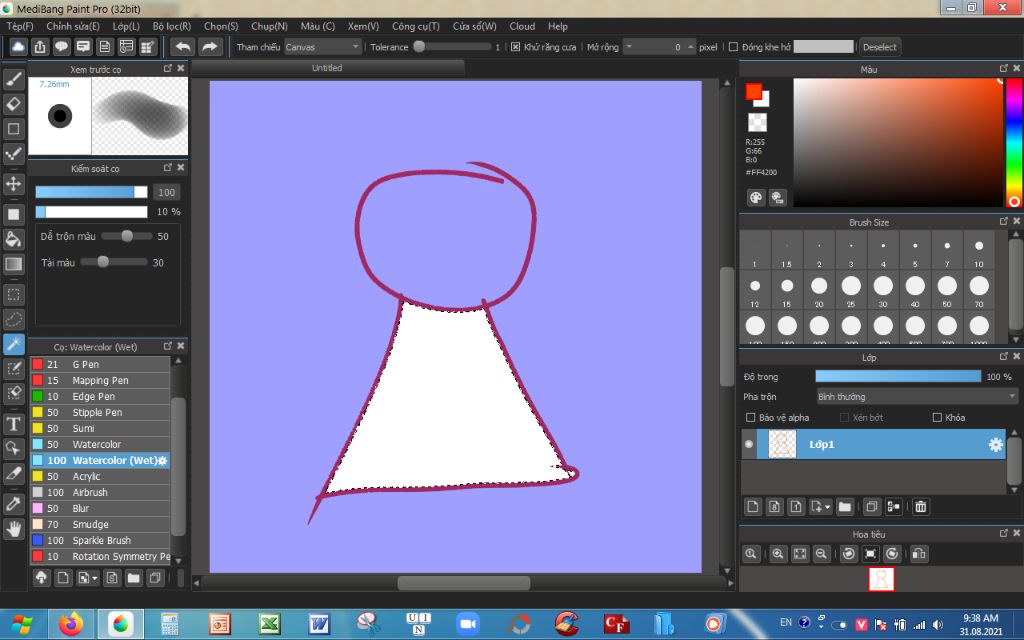The height and width of the screenshot is (640, 1024).
Task: Toggle the Khử răng cưa checkbox
Action: pos(515,47)
